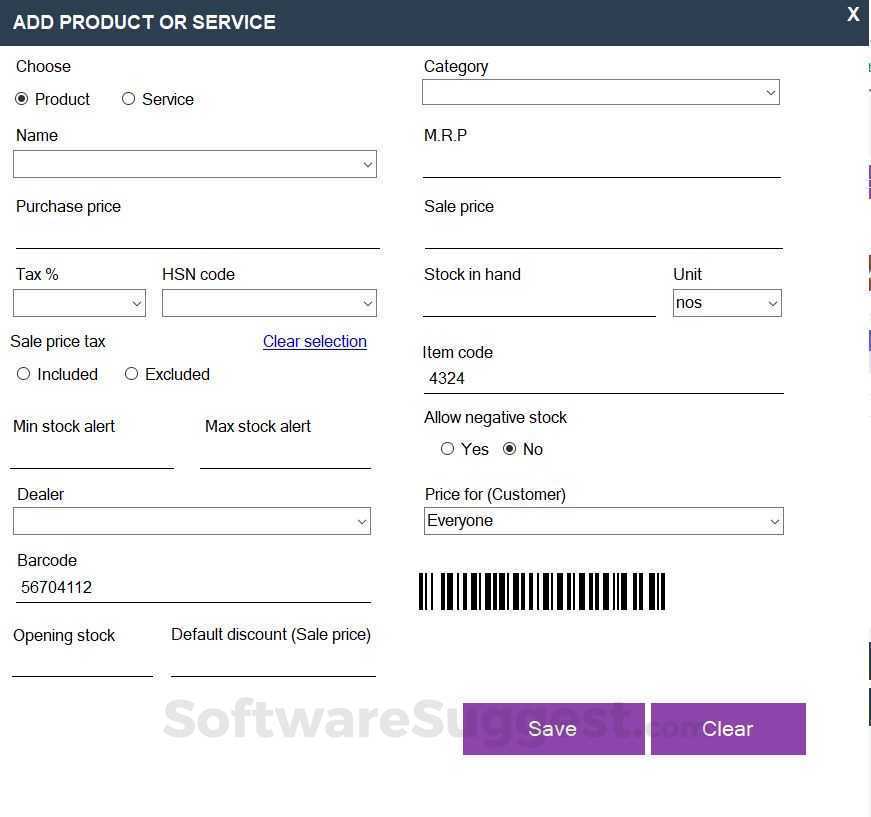Click the generated barcode image
This screenshot has height=817, width=871.
(x=541, y=591)
